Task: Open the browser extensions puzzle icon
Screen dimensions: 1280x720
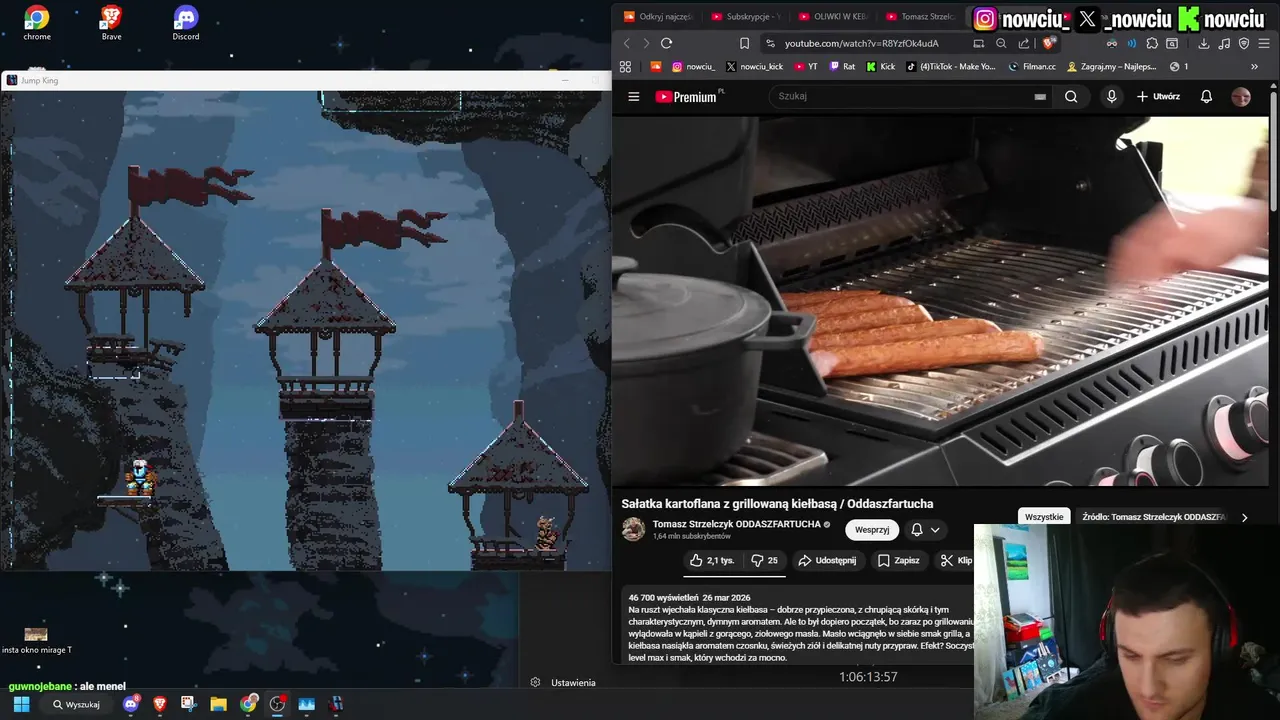Action: tap(1152, 43)
